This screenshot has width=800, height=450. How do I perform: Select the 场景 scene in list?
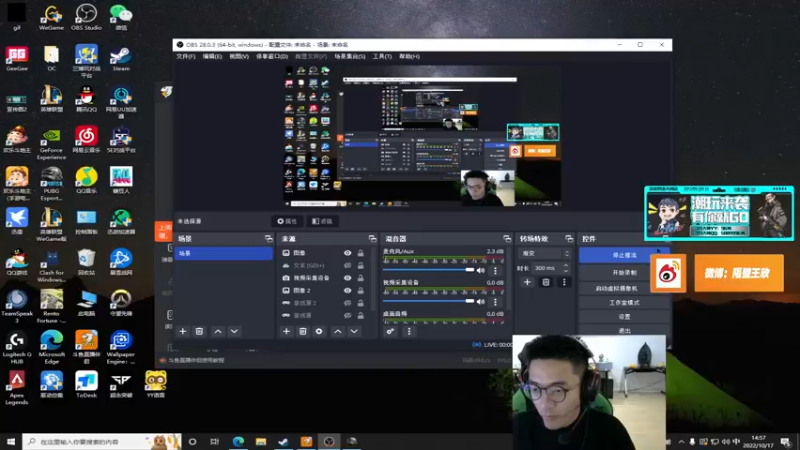point(223,254)
